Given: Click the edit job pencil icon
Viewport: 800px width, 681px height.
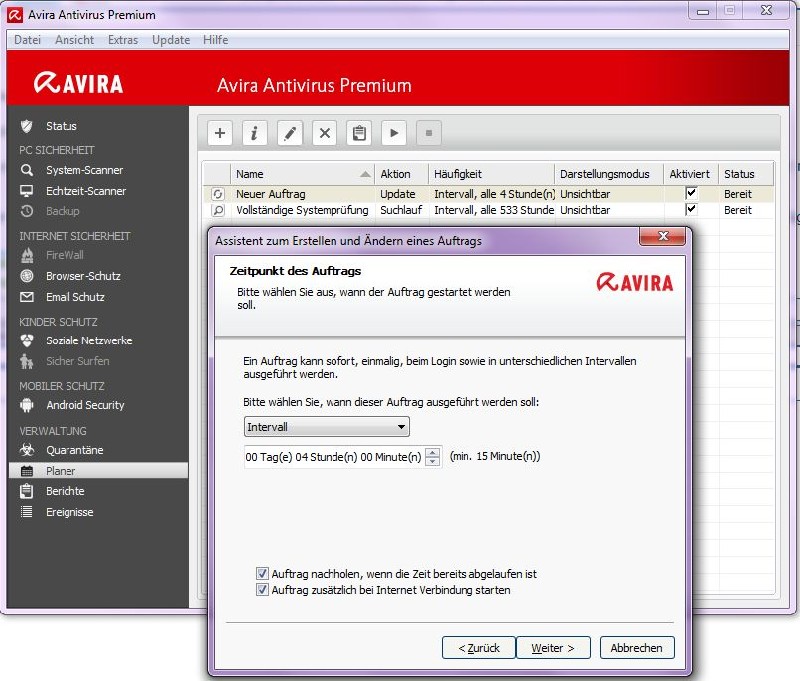Looking at the screenshot, I should [290, 133].
